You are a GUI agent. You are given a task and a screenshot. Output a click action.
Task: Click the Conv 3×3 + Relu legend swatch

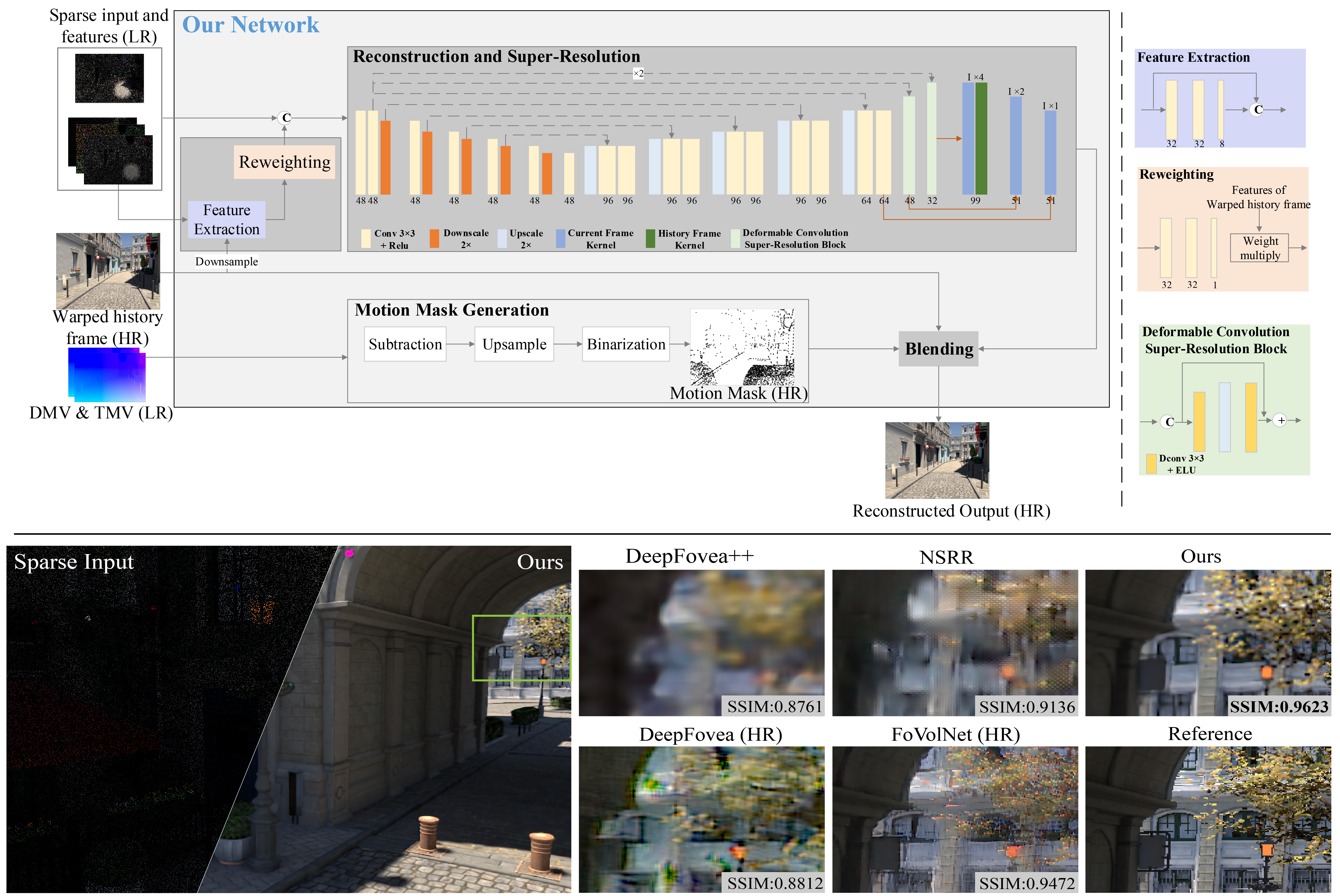pyautogui.click(x=366, y=238)
